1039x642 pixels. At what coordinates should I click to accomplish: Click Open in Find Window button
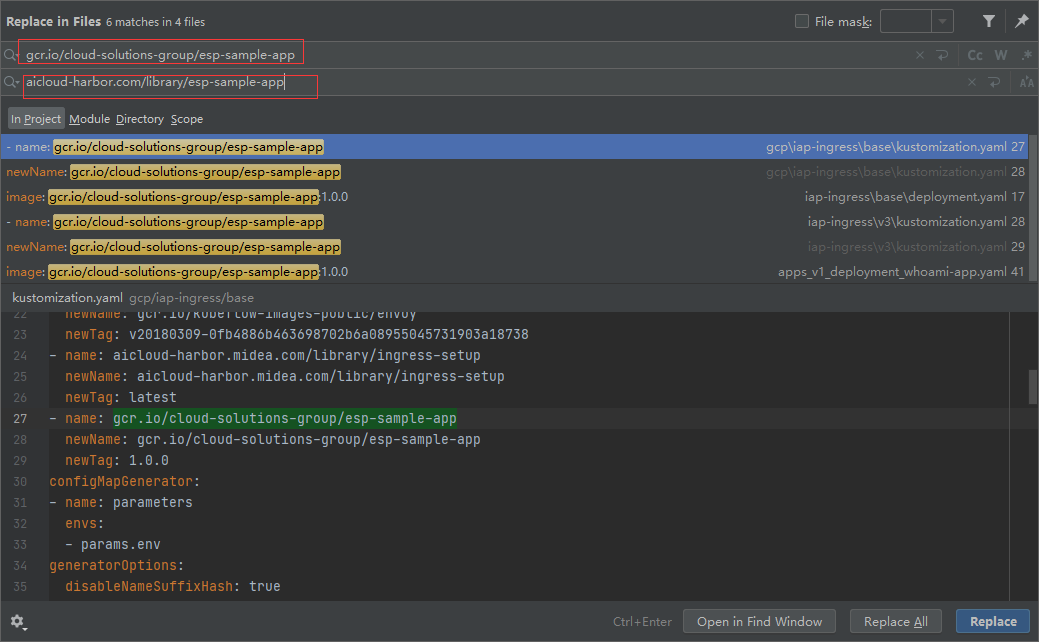[x=759, y=621]
